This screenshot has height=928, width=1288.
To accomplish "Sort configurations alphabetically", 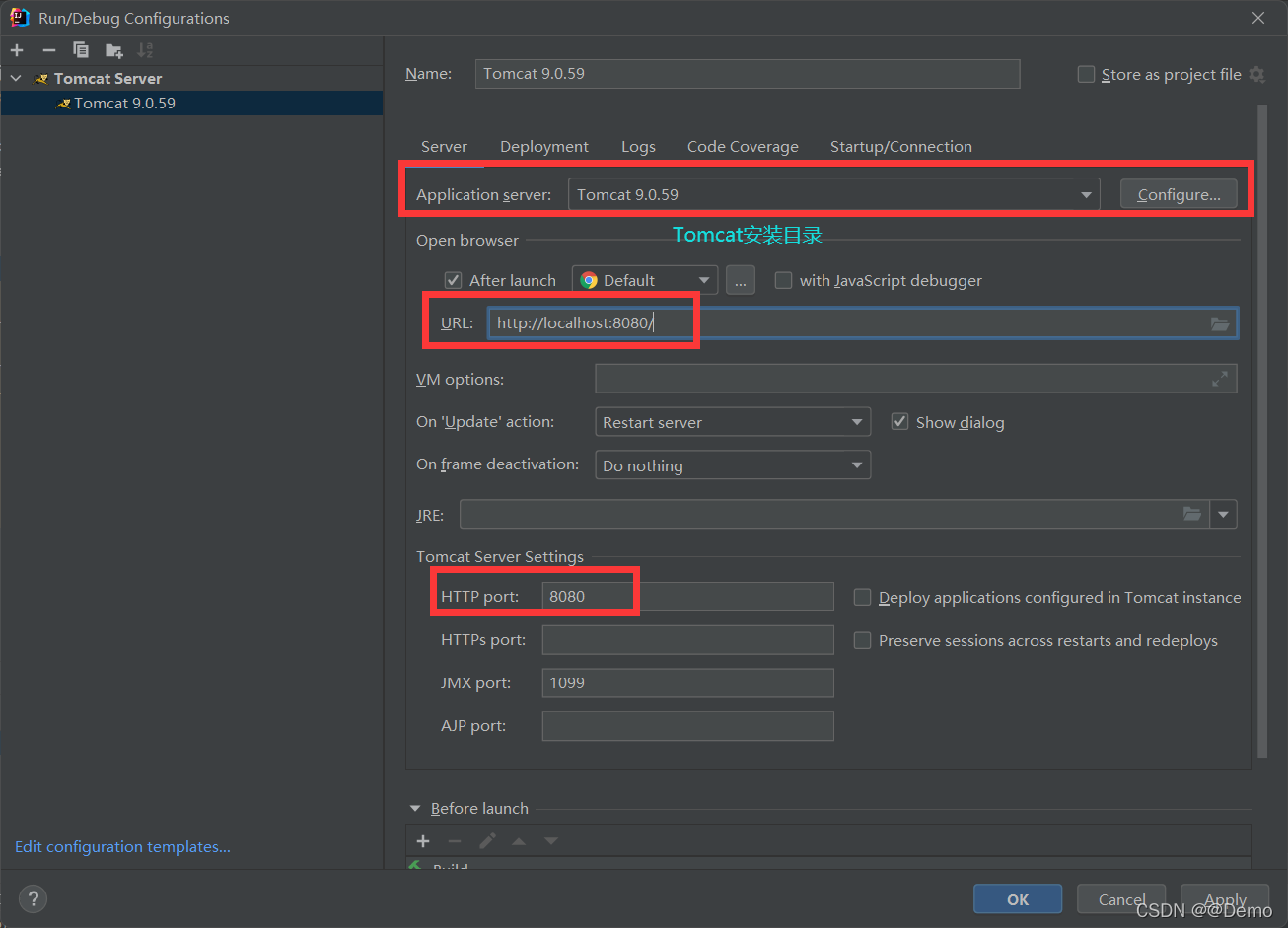I will click(145, 50).
